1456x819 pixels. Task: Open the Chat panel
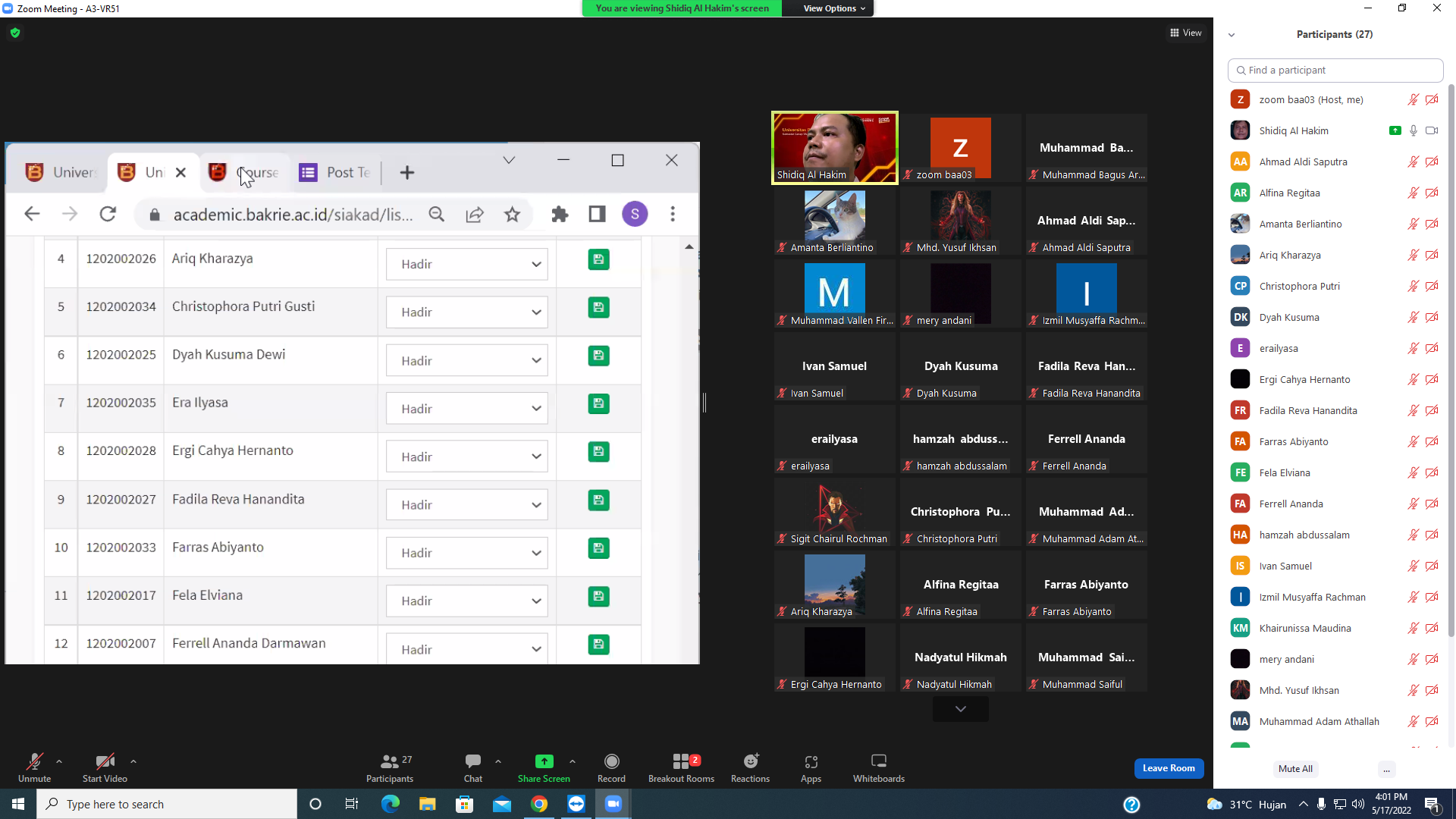click(473, 767)
